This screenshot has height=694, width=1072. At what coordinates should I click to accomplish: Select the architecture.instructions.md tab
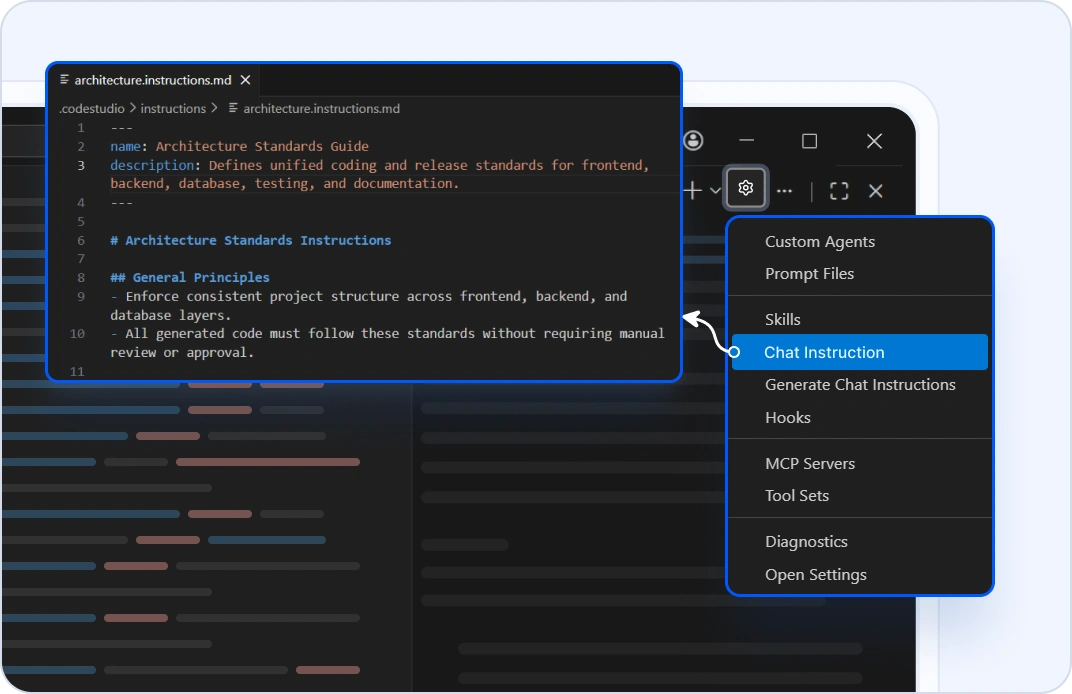pos(152,80)
